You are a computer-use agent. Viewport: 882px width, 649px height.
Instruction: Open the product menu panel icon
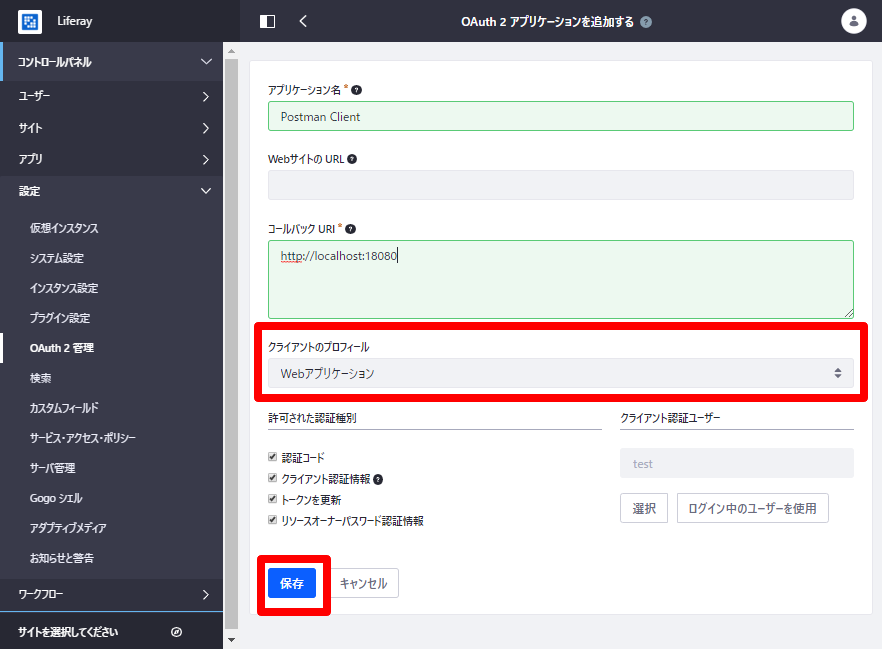pyautogui.click(x=266, y=20)
